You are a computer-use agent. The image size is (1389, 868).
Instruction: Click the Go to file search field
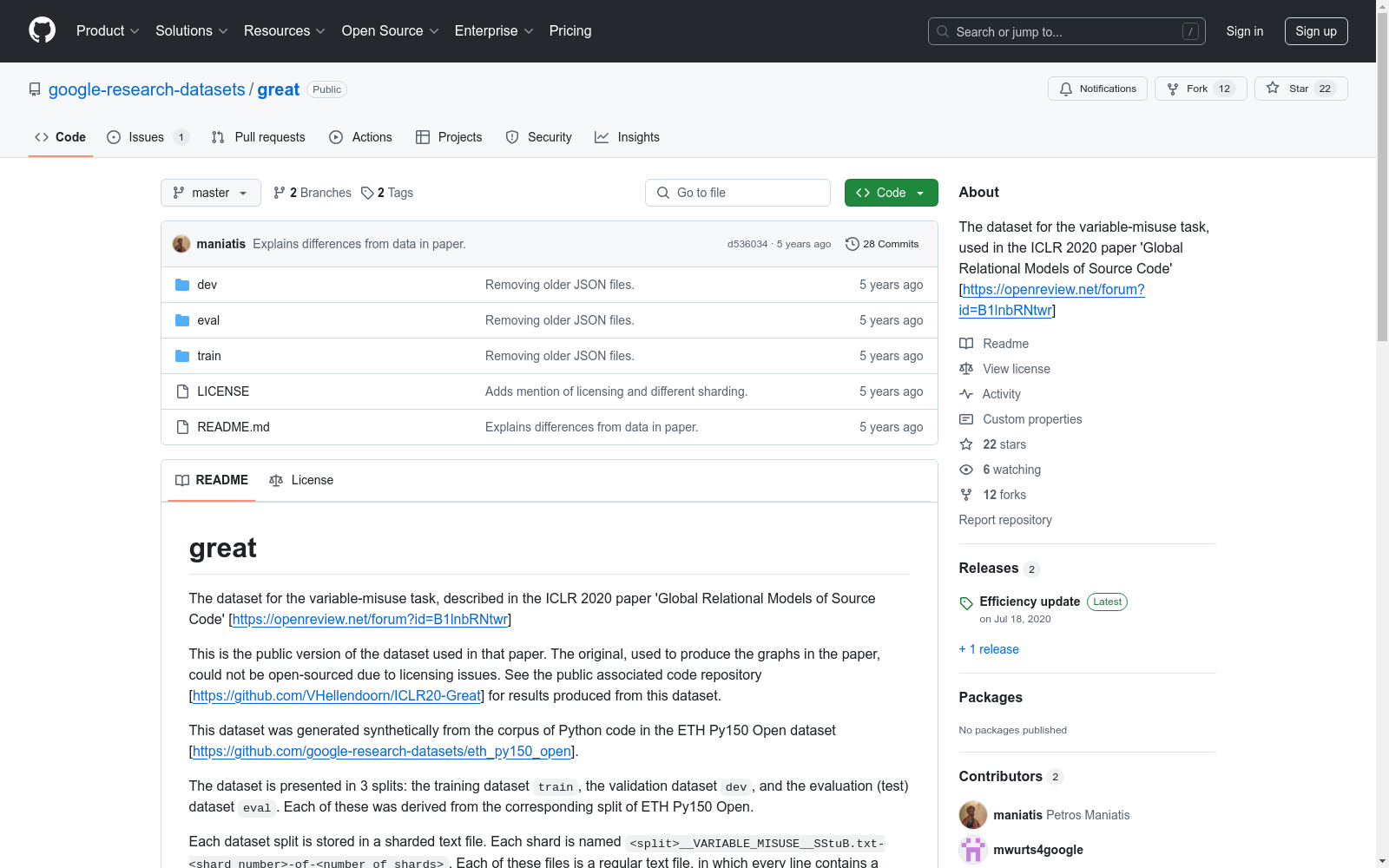point(738,193)
